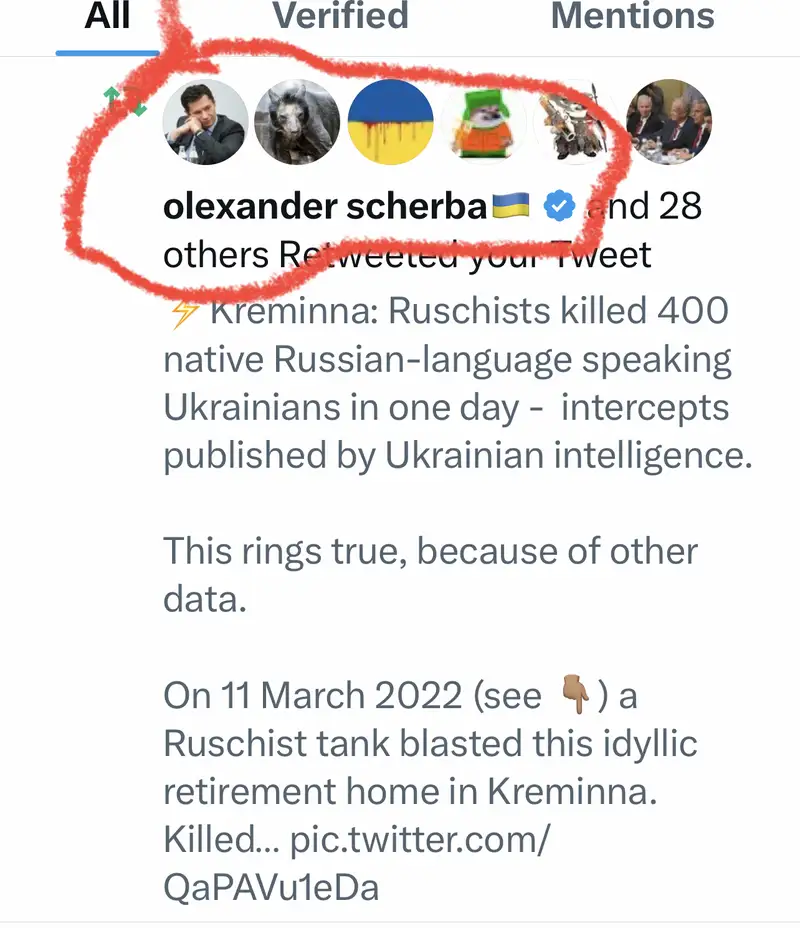The height and width of the screenshot is (928, 800).
Task: Click the green retweet icon
Action: click(128, 100)
